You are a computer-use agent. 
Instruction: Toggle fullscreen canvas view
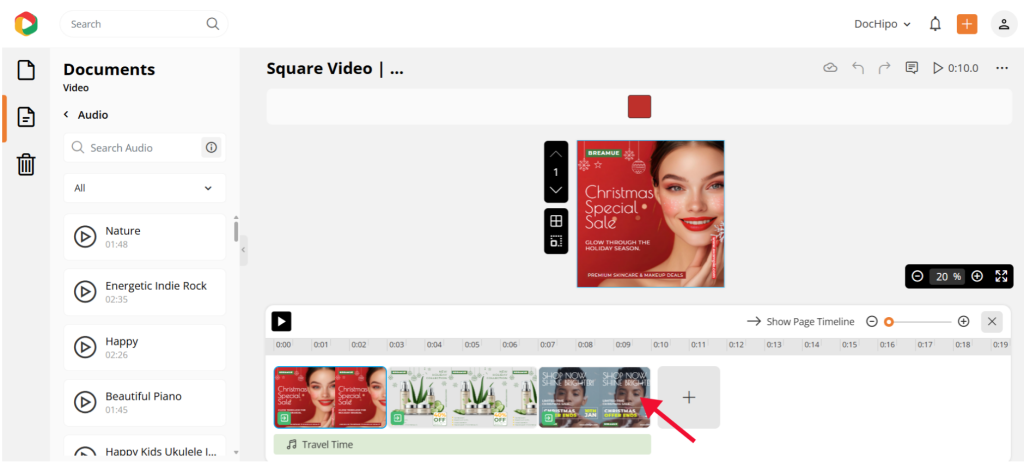1001,276
